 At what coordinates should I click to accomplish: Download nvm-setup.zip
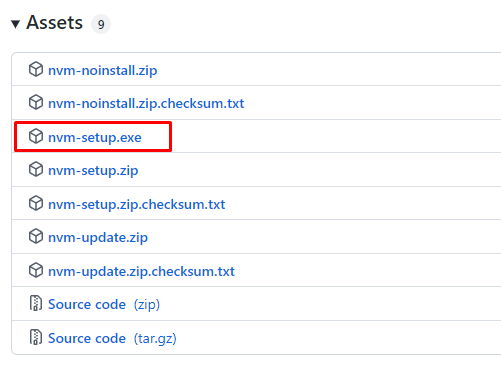[93, 171]
